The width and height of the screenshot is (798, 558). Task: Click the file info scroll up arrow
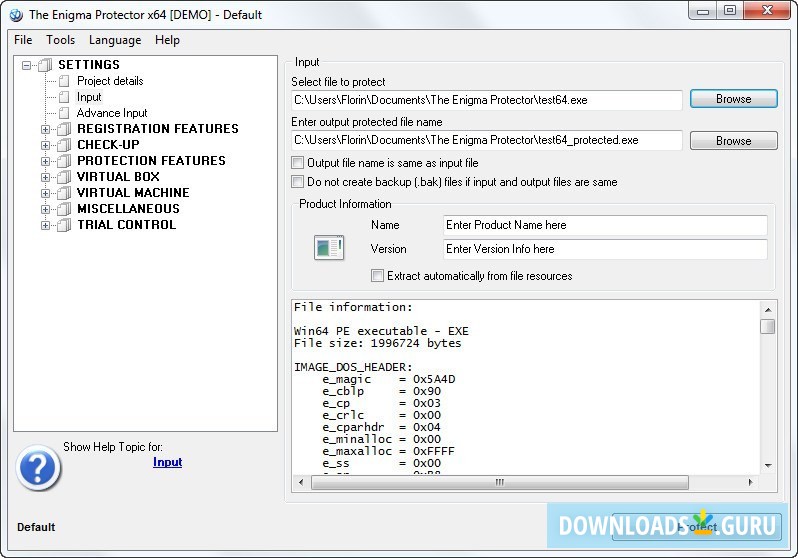[767, 310]
